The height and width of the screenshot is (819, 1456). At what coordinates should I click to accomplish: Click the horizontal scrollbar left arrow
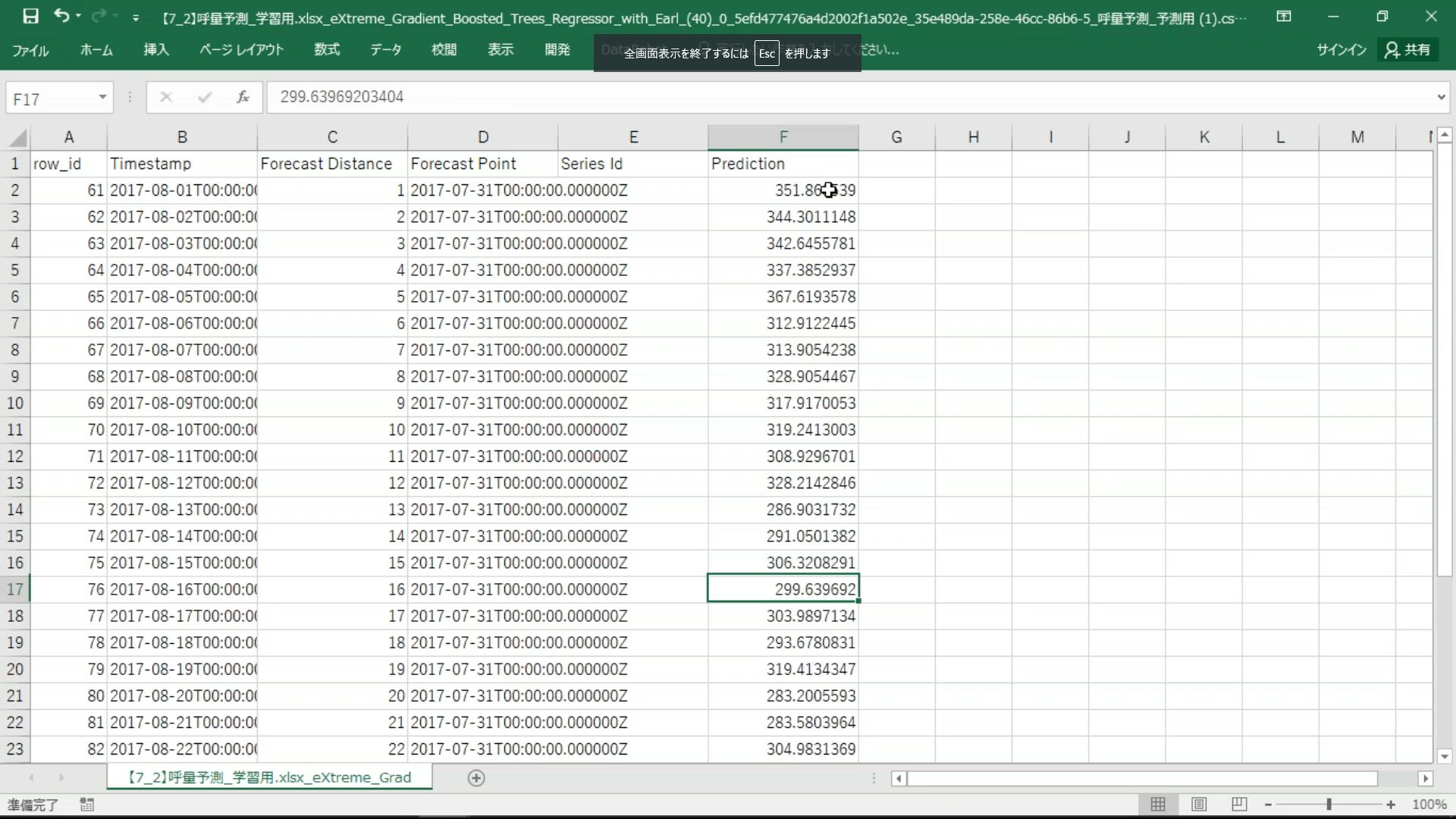[x=899, y=778]
